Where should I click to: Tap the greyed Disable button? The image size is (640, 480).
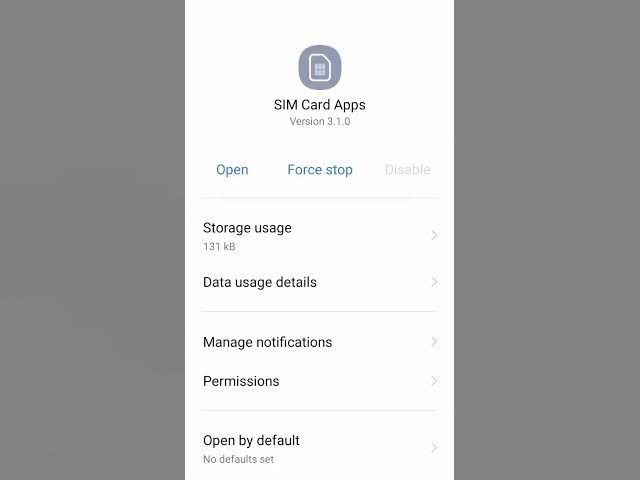tap(407, 170)
